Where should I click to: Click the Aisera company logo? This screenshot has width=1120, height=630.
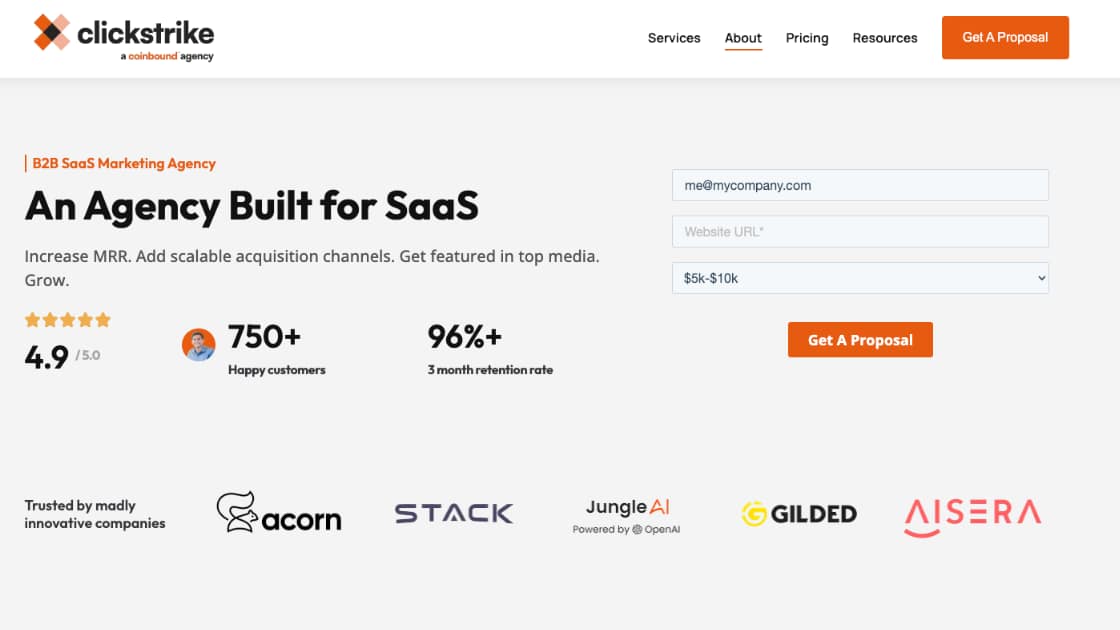click(971, 514)
